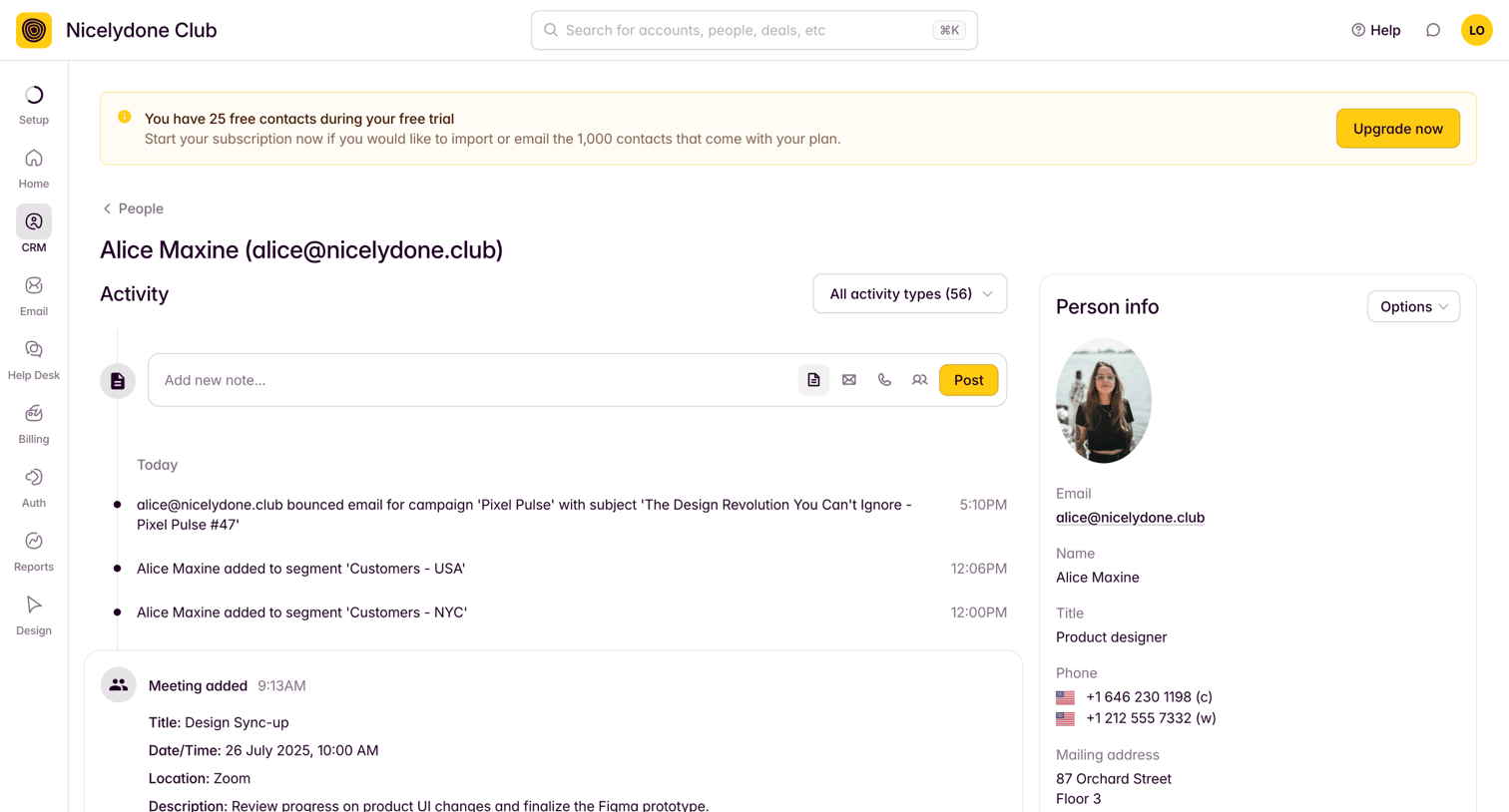Screen dimensions: 1509x812
Task: Click the Alice Maxine page heading
Action: click(301, 250)
